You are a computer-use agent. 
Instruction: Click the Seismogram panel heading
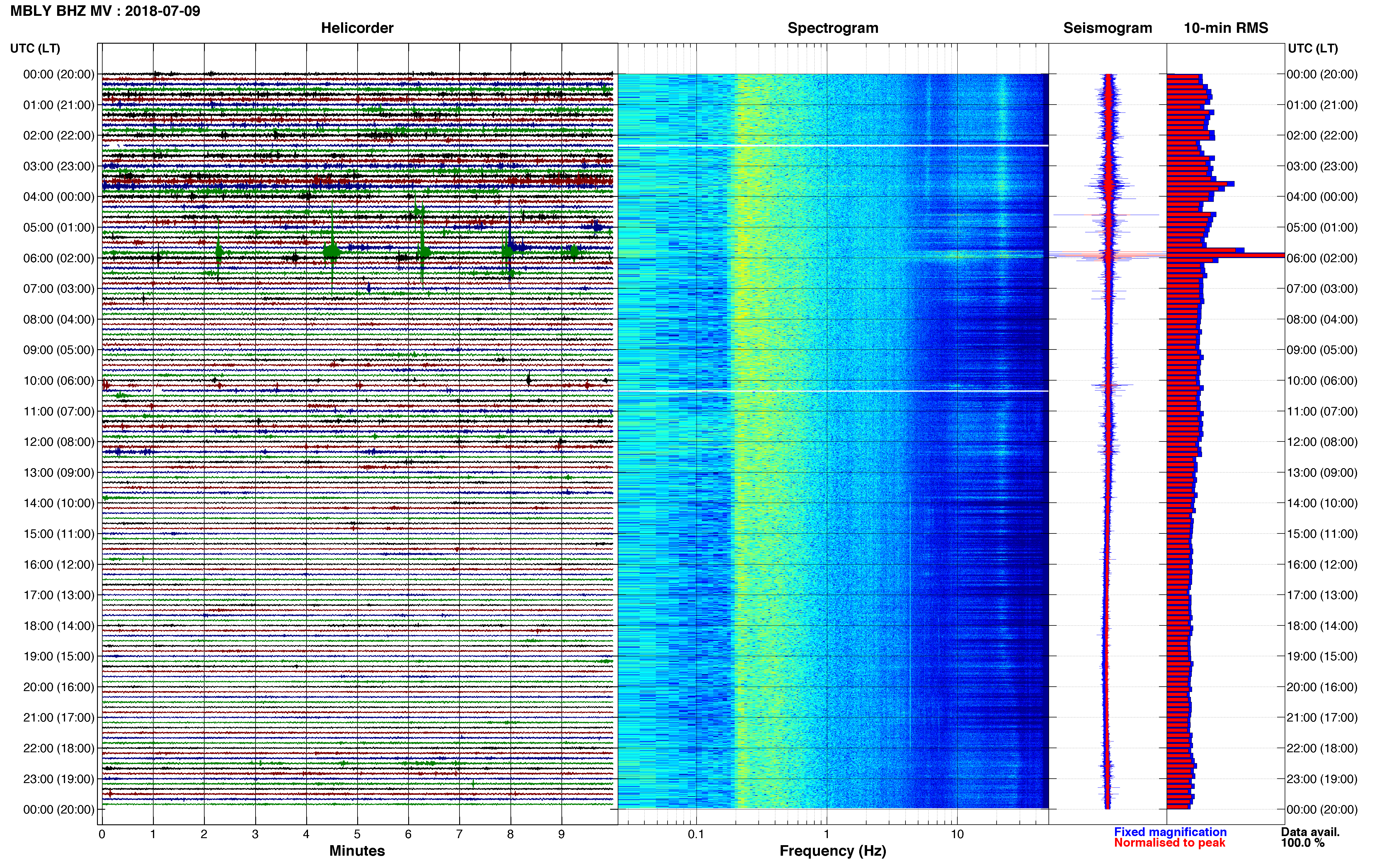coord(1108,28)
